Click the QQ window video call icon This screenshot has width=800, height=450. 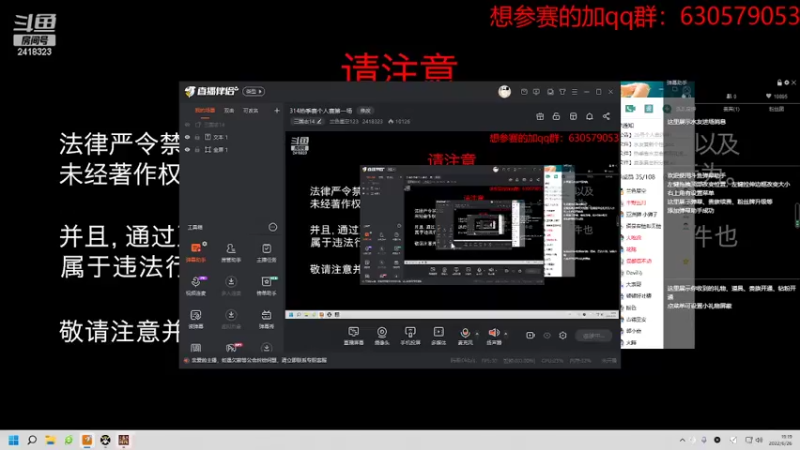tap(631, 108)
